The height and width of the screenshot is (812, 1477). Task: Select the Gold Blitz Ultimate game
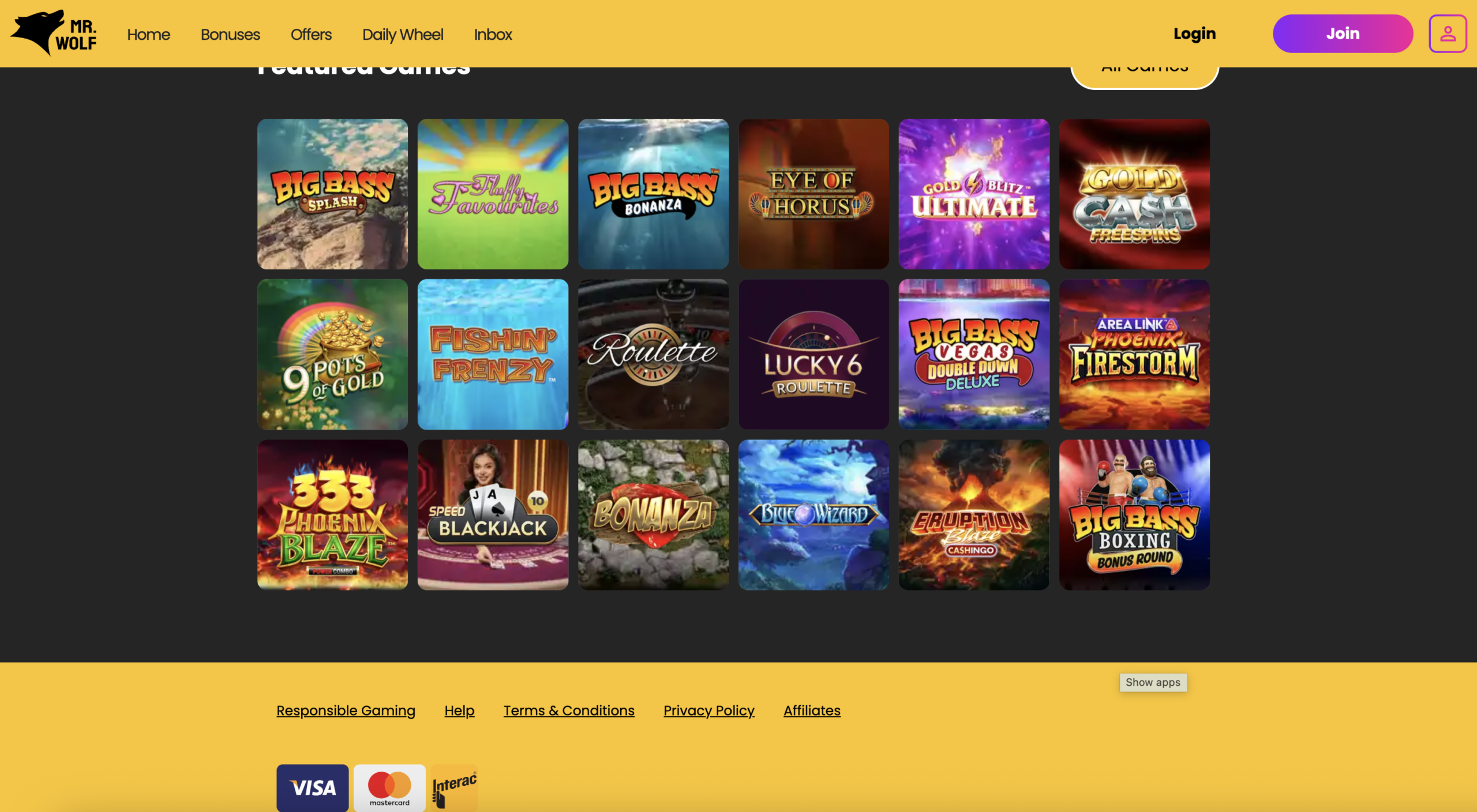974,194
